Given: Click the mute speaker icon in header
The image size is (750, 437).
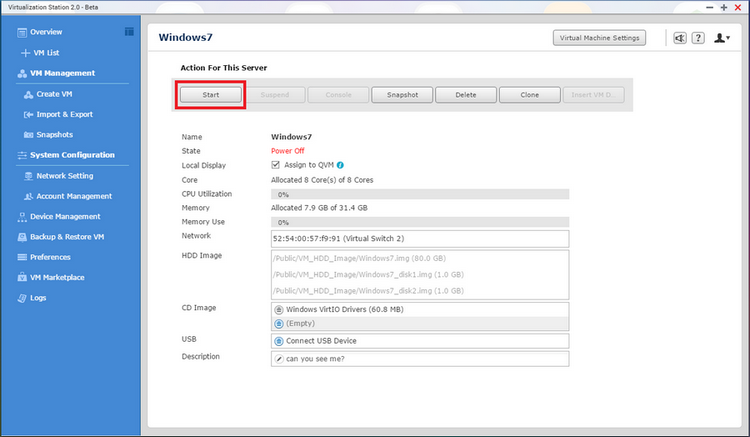Looking at the screenshot, I should click(x=680, y=38).
